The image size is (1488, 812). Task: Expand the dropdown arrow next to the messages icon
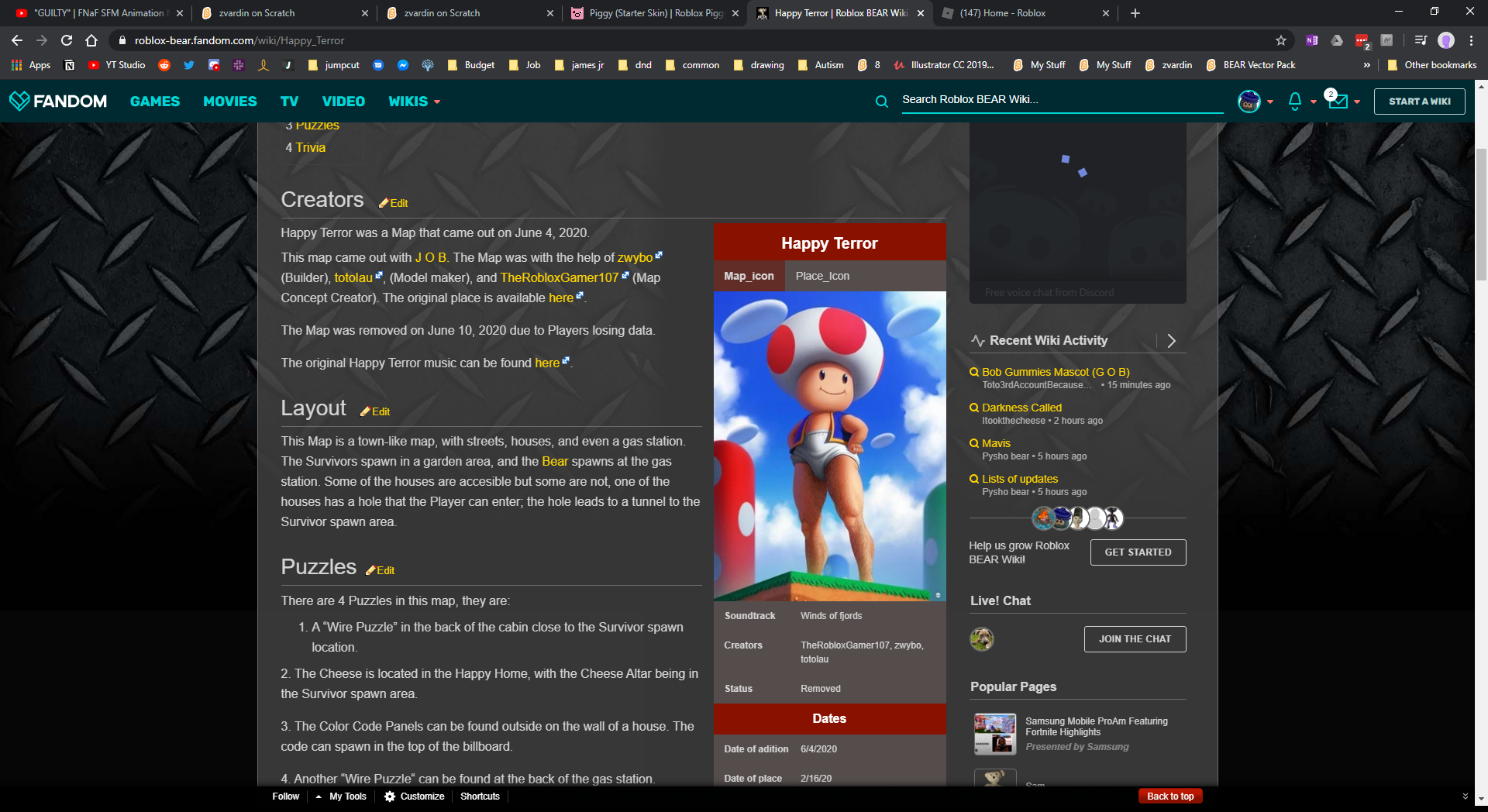tap(1357, 101)
